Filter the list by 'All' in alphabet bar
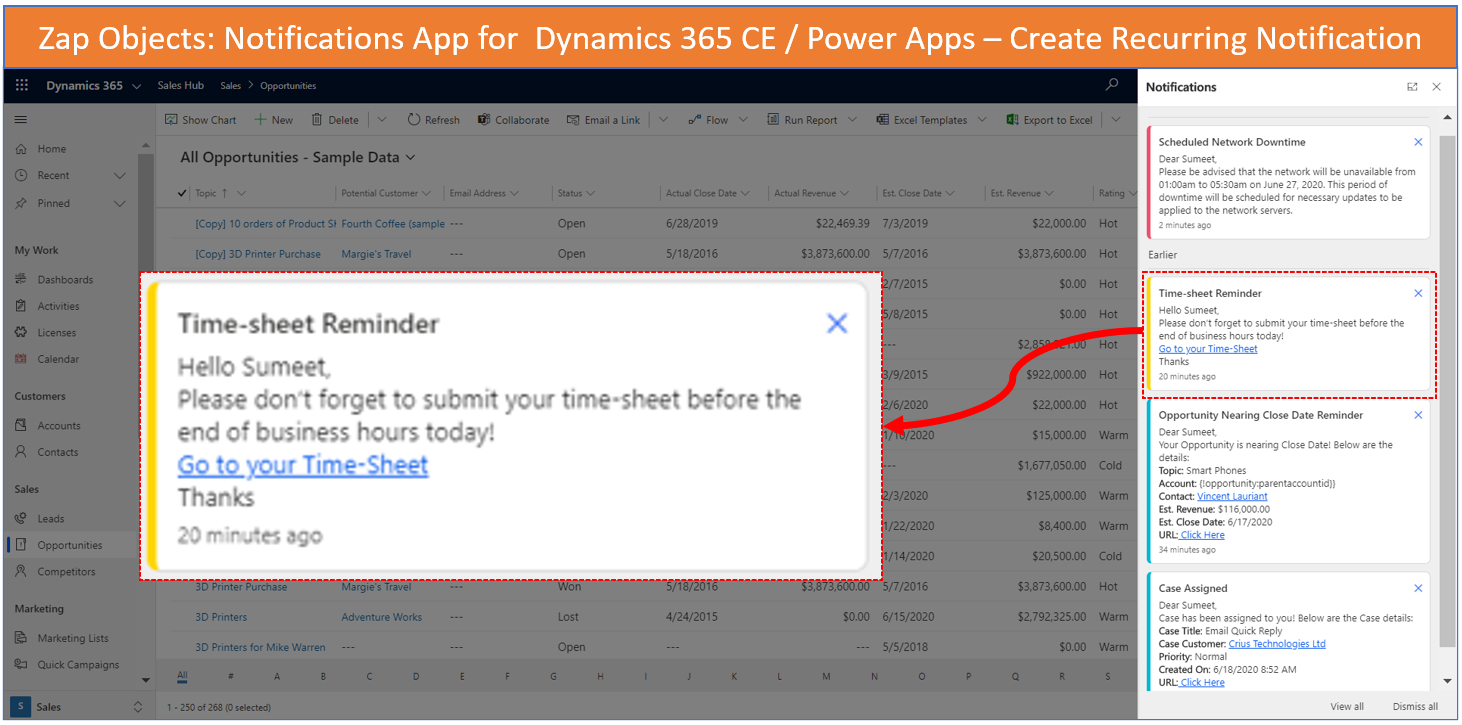Image resolution: width=1462 pixels, height=725 pixels. [x=182, y=677]
